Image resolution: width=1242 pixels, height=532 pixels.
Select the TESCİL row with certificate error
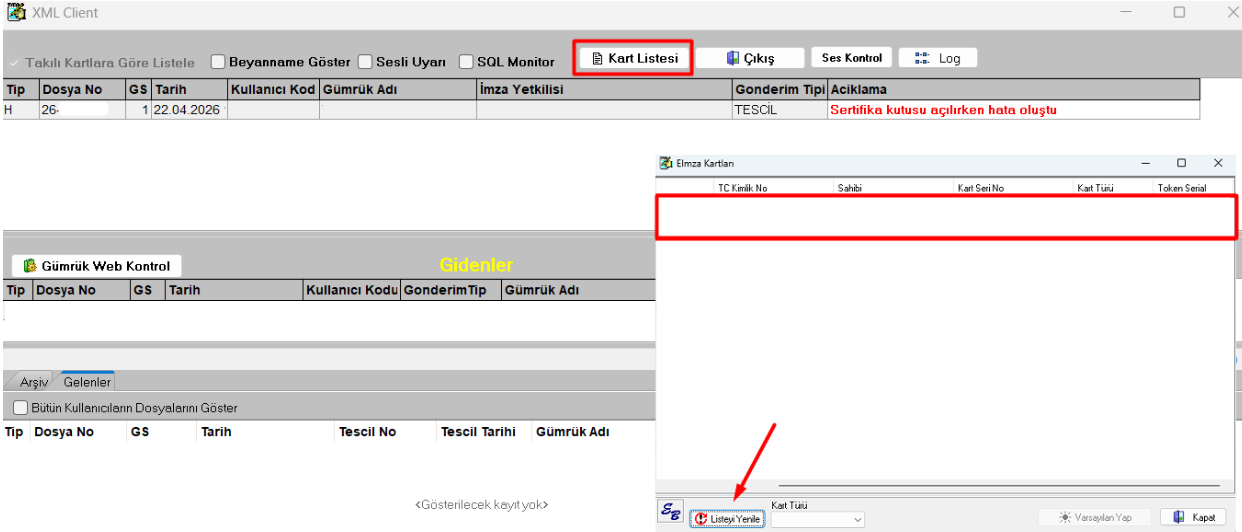coord(600,110)
